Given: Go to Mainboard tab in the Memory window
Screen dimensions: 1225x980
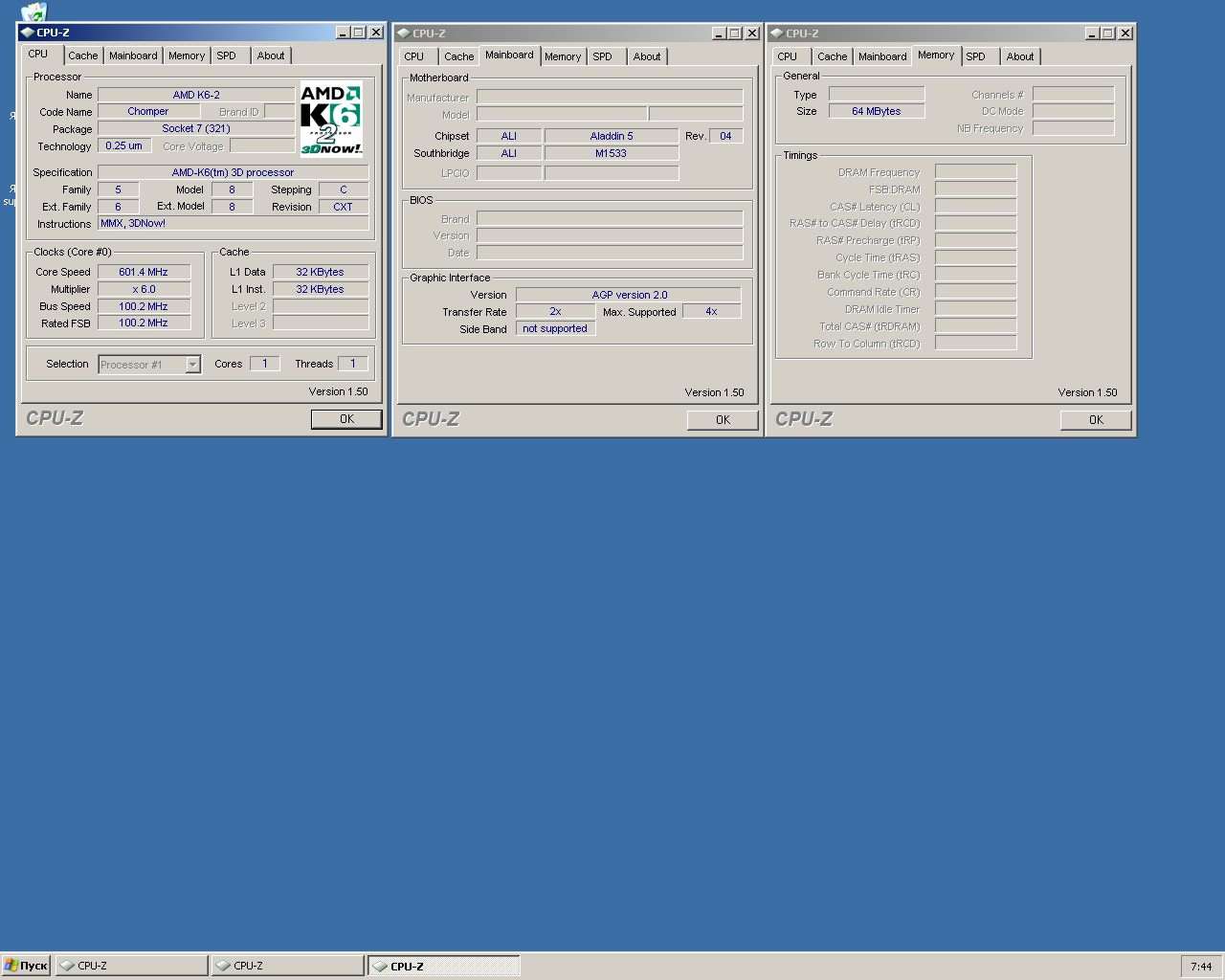Looking at the screenshot, I should (x=882, y=56).
